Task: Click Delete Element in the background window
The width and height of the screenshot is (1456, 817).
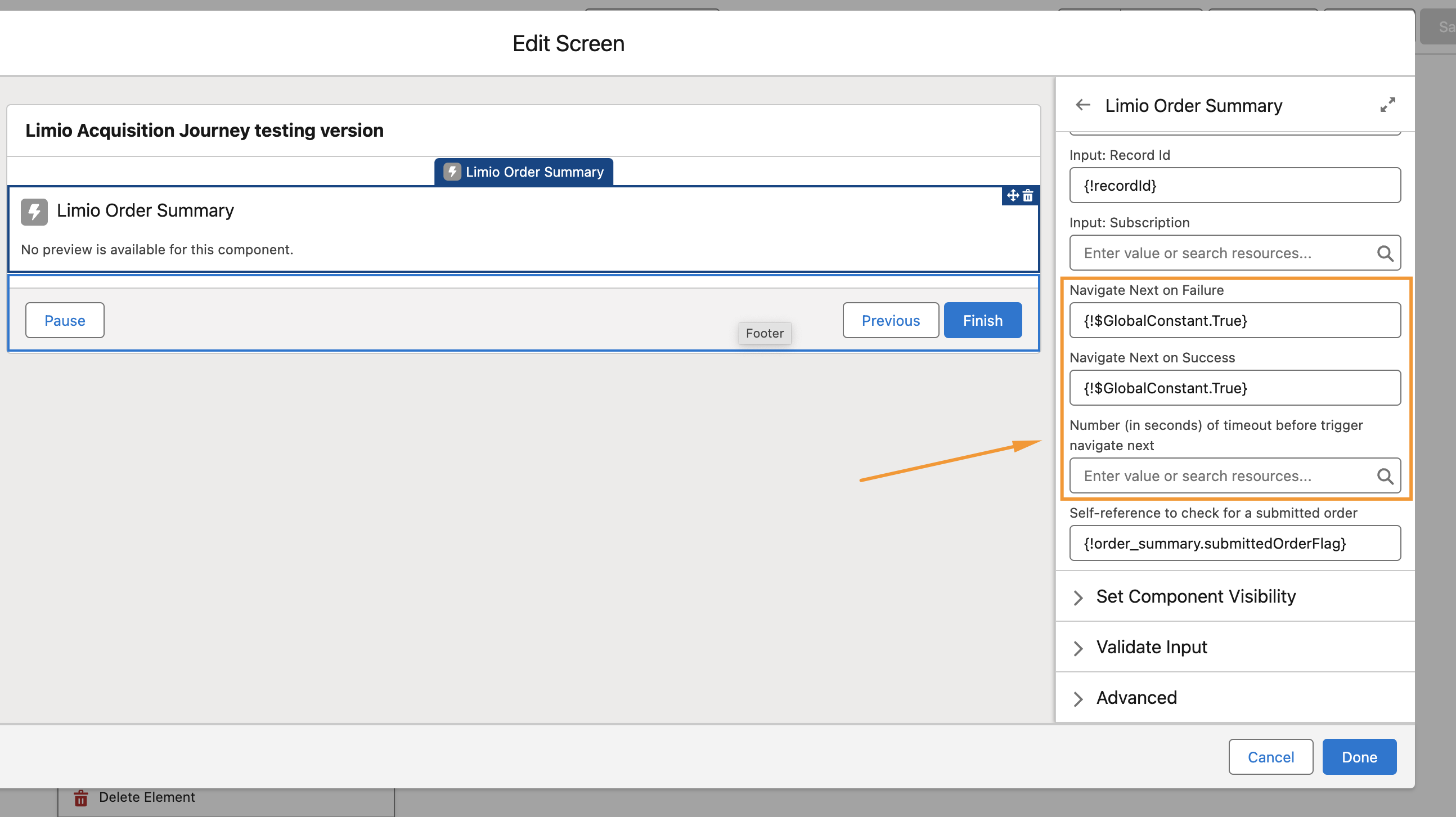Action: tap(146, 797)
